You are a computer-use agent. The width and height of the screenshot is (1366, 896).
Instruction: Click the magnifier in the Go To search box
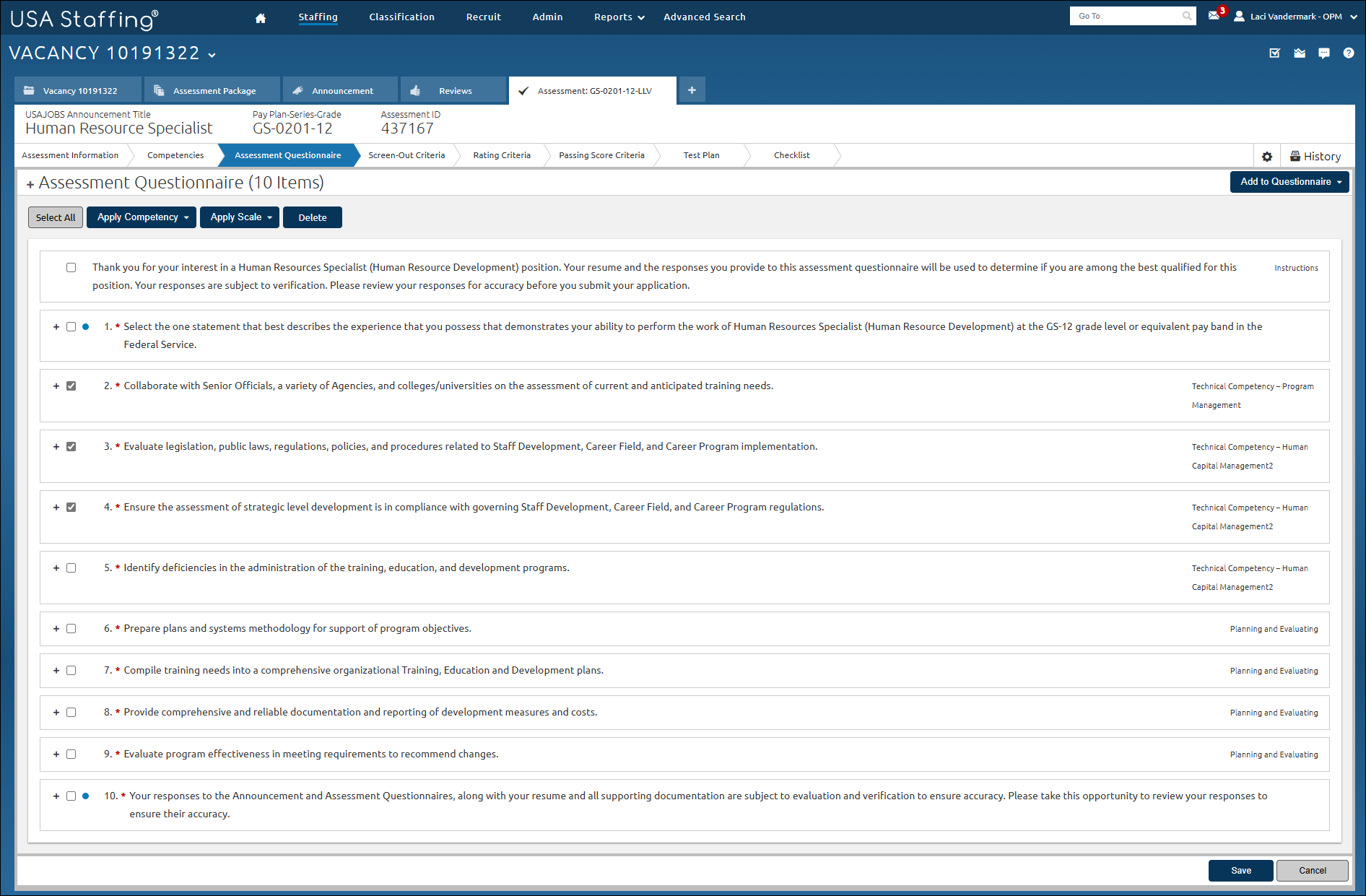1186,15
